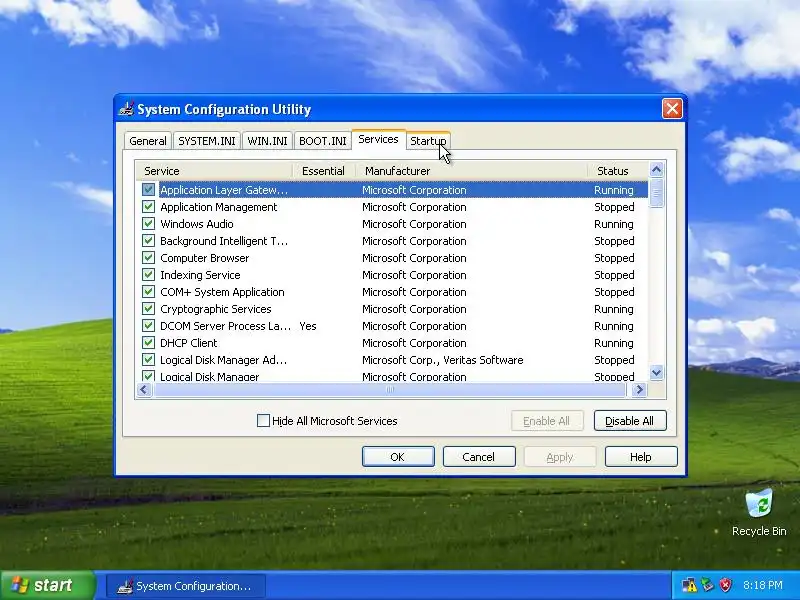
Task: Click the network warning tray icon
Action: point(689,585)
